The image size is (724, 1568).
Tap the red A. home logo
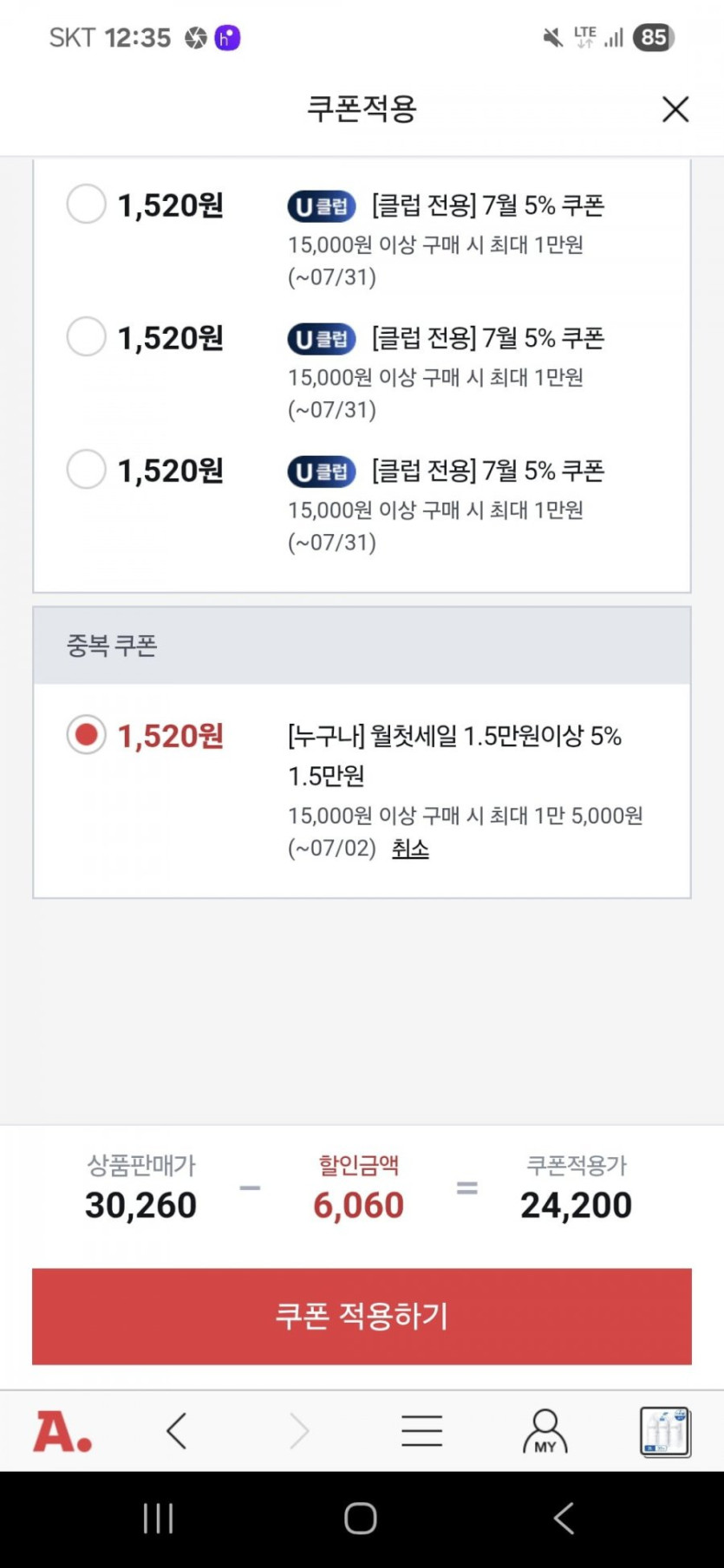coord(62,1431)
